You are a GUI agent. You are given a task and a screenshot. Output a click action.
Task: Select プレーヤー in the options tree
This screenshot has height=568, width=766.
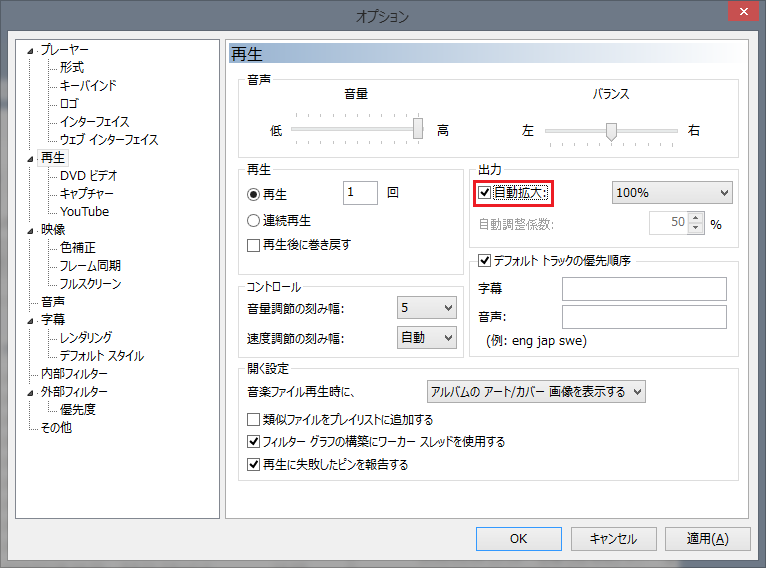64,49
